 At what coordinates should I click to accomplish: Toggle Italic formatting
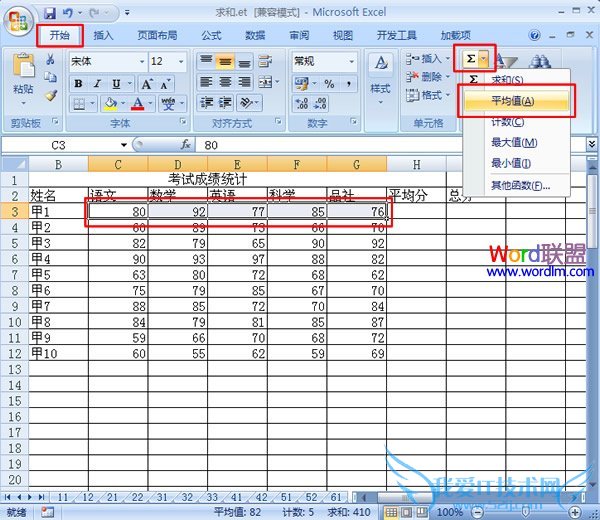tap(97, 83)
